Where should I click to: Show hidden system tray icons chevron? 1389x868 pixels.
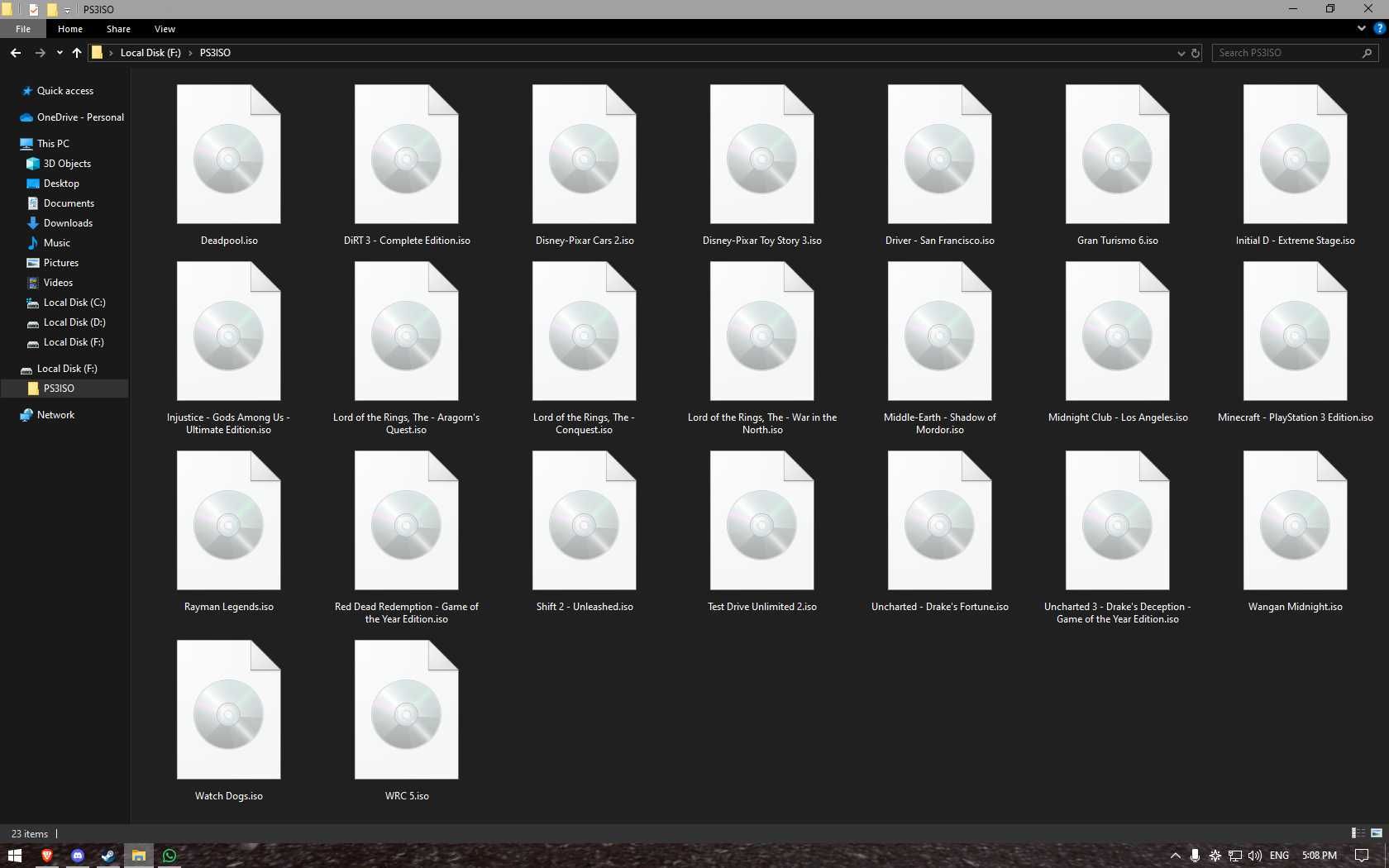point(1175,856)
